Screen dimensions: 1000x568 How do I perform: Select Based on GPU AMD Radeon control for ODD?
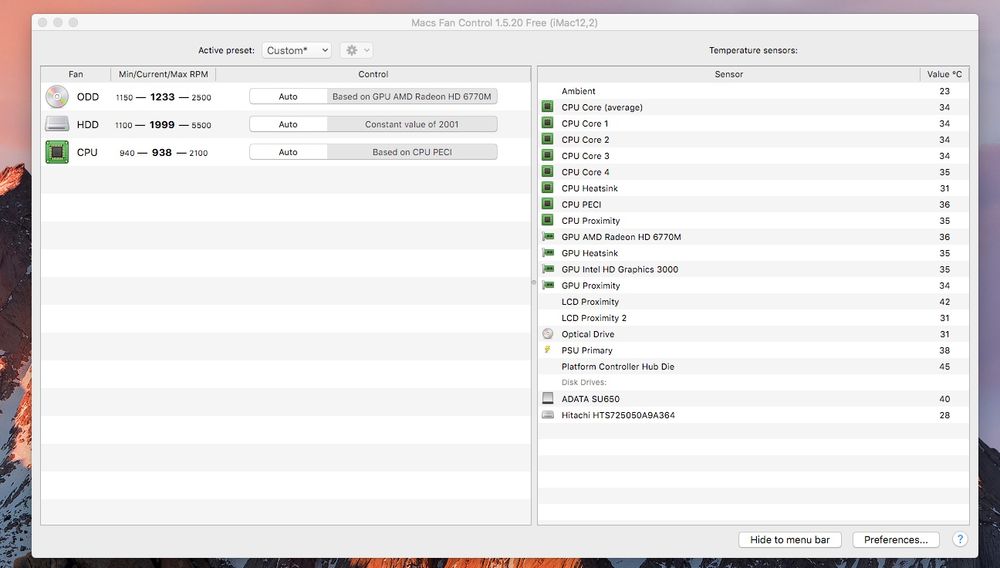[412, 96]
